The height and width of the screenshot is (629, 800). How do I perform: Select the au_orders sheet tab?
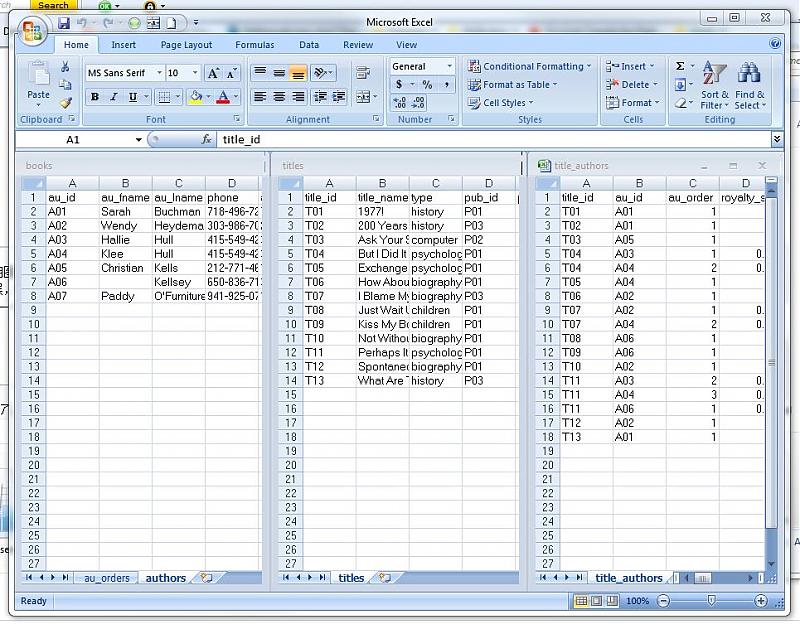(106, 578)
